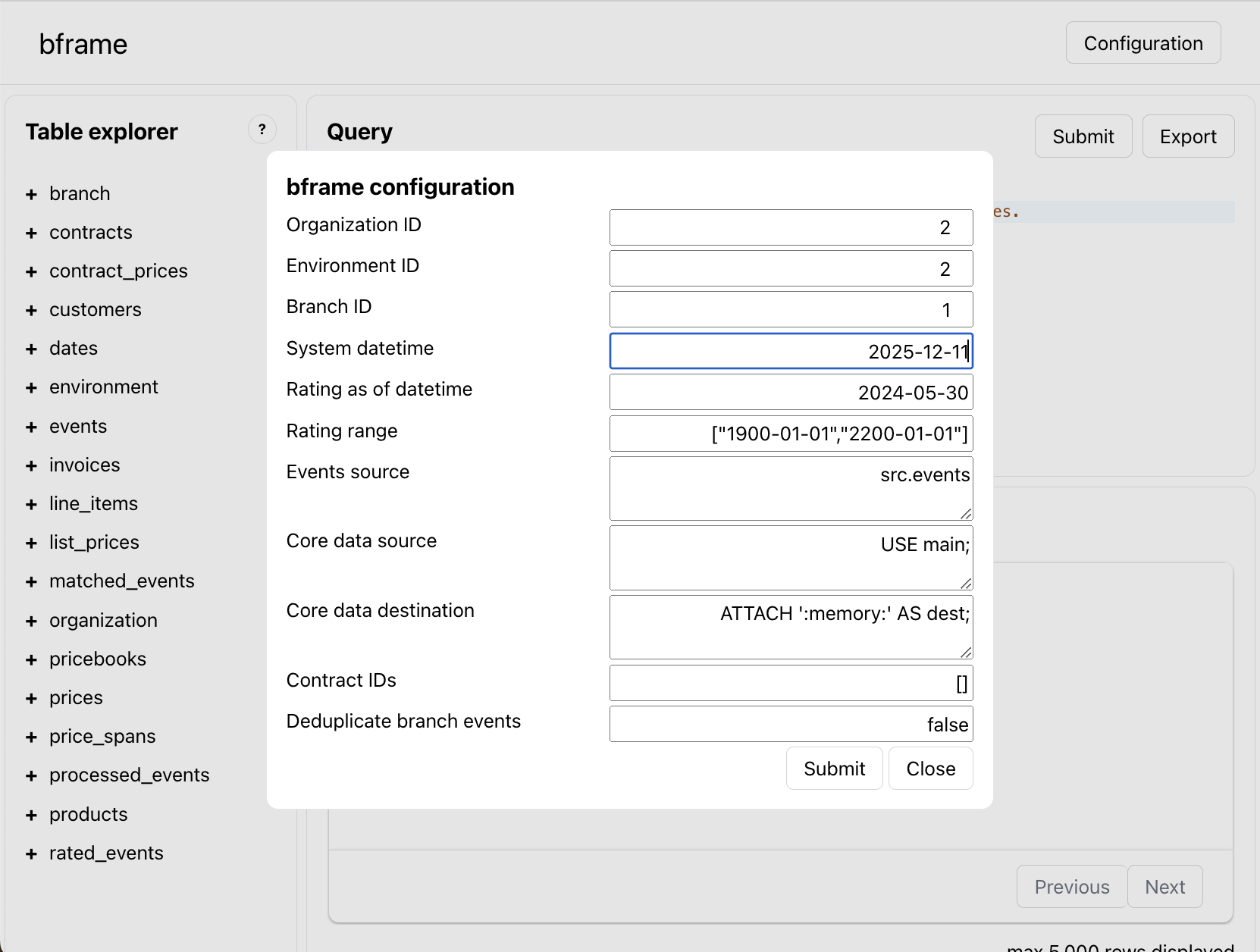1260x952 pixels.
Task: Expand the rated_events table
Action: (31, 854)
